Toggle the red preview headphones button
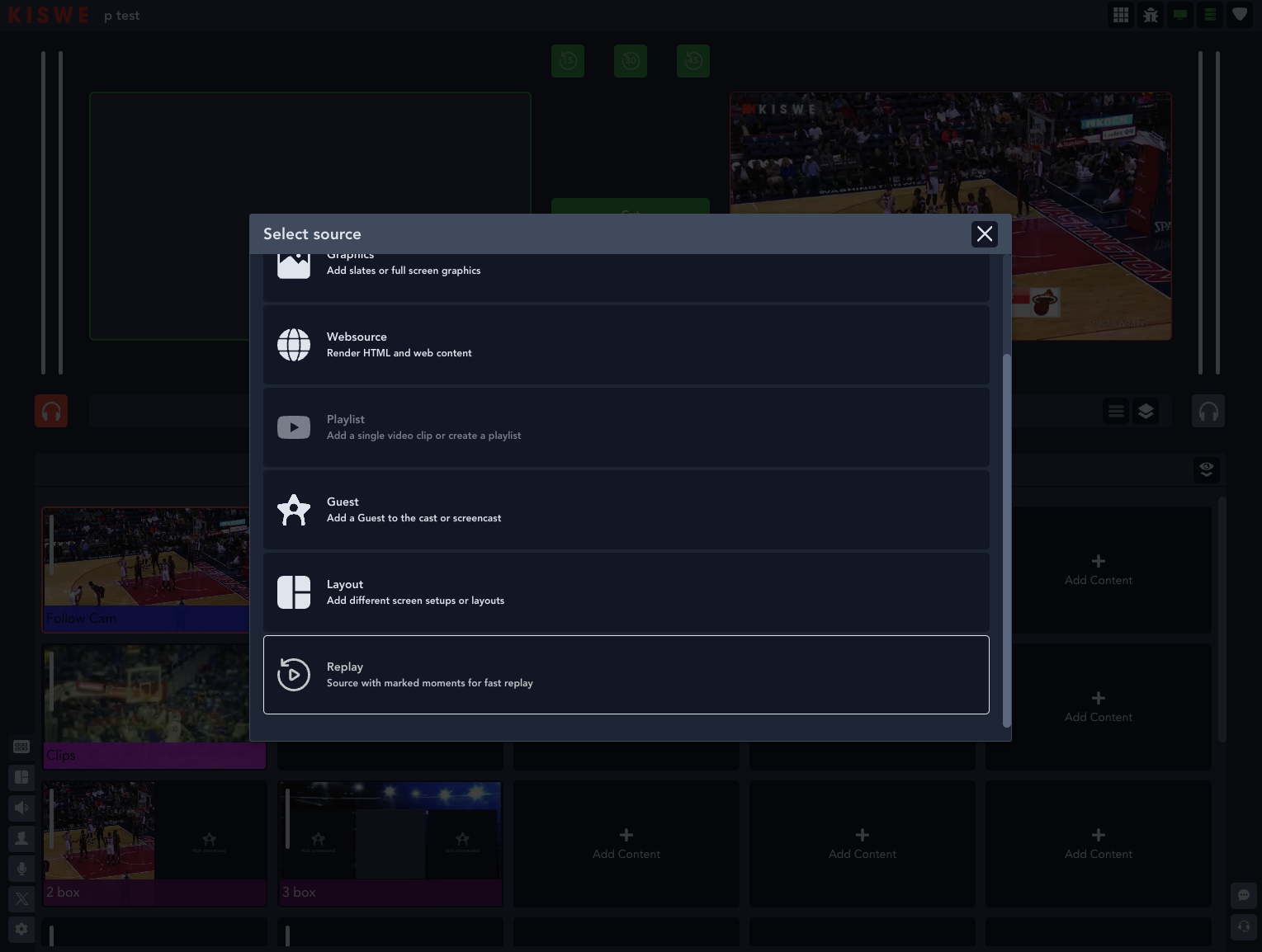 point(51,411)
